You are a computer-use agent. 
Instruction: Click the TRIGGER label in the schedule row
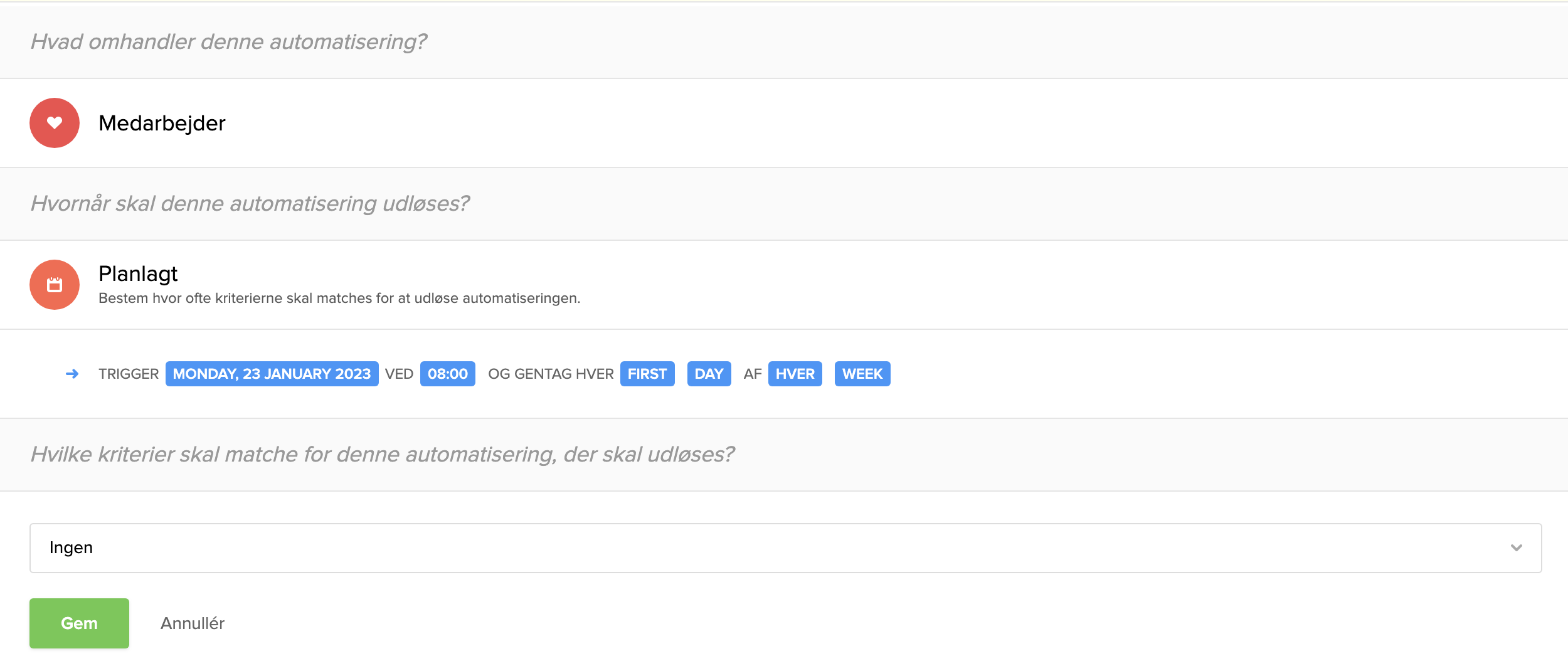point(129,374)
